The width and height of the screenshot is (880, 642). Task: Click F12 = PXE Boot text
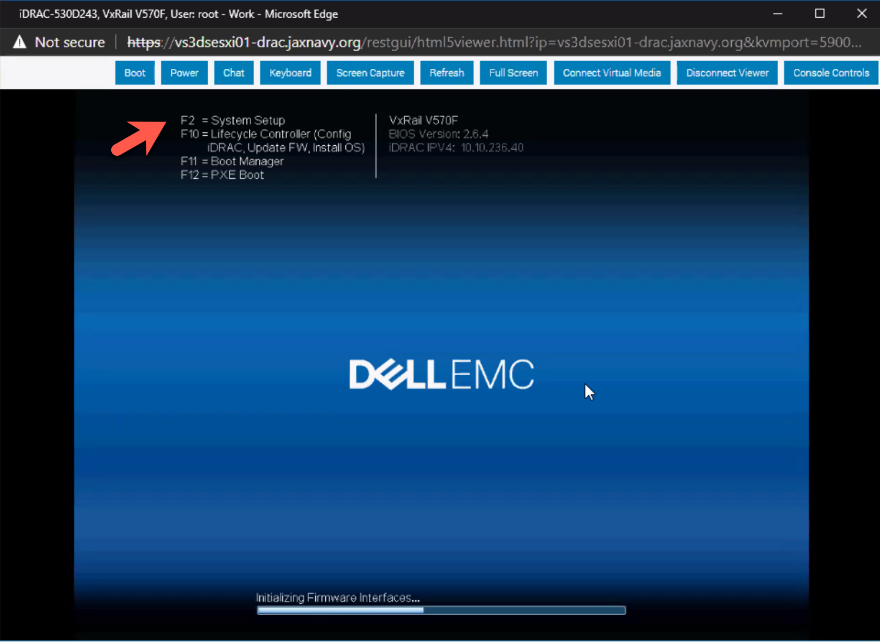(x=222, y=175)
